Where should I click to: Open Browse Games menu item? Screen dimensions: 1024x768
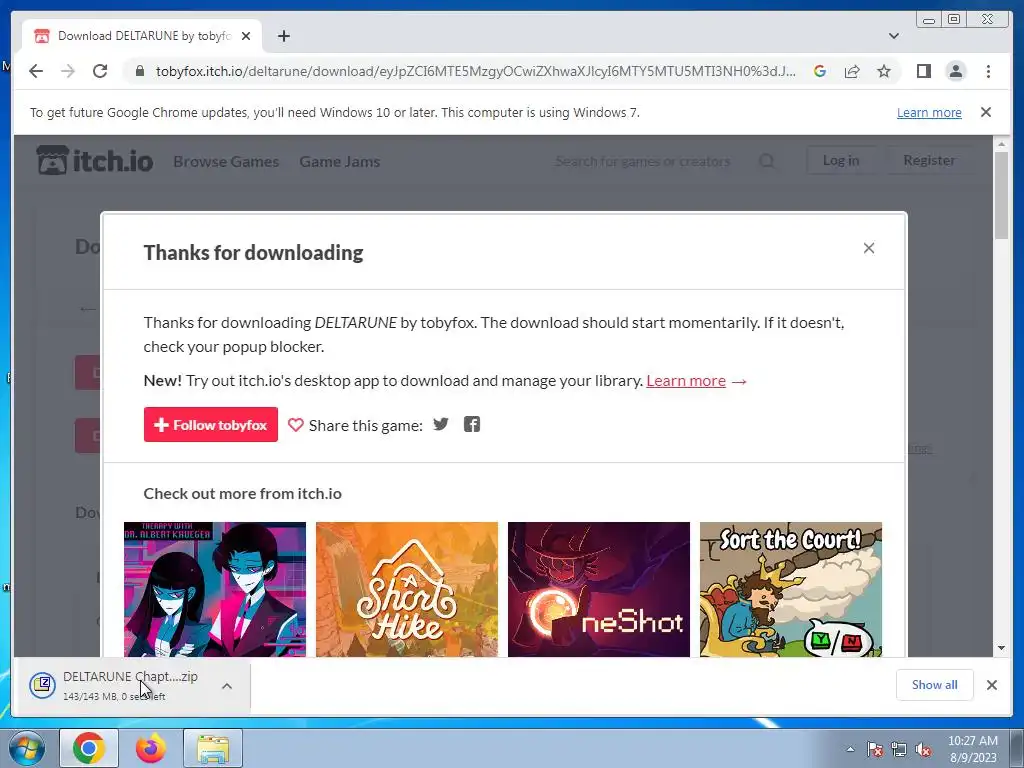226,161
